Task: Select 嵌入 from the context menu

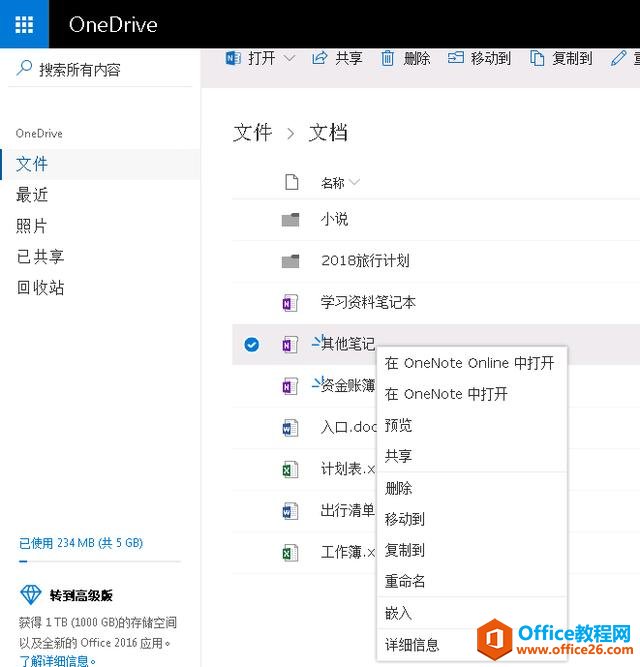Action: pos(398,613)
